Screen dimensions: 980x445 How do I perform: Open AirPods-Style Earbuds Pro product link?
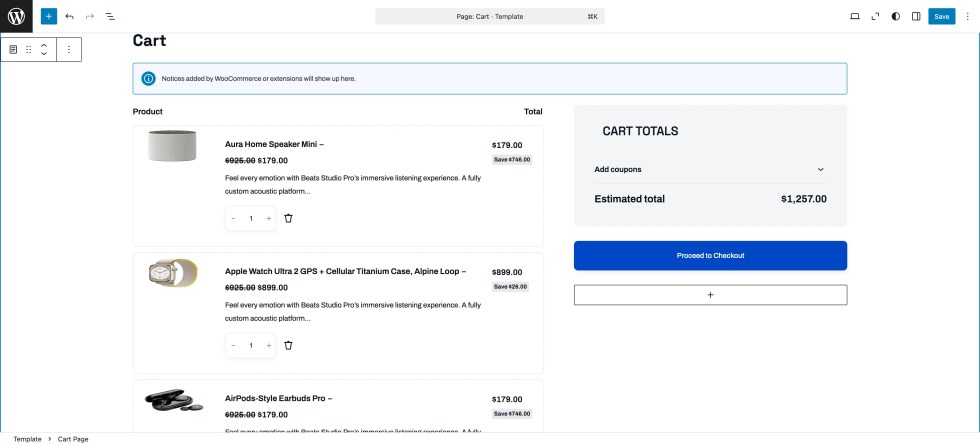pyautogui.click(x=278, y=398)
